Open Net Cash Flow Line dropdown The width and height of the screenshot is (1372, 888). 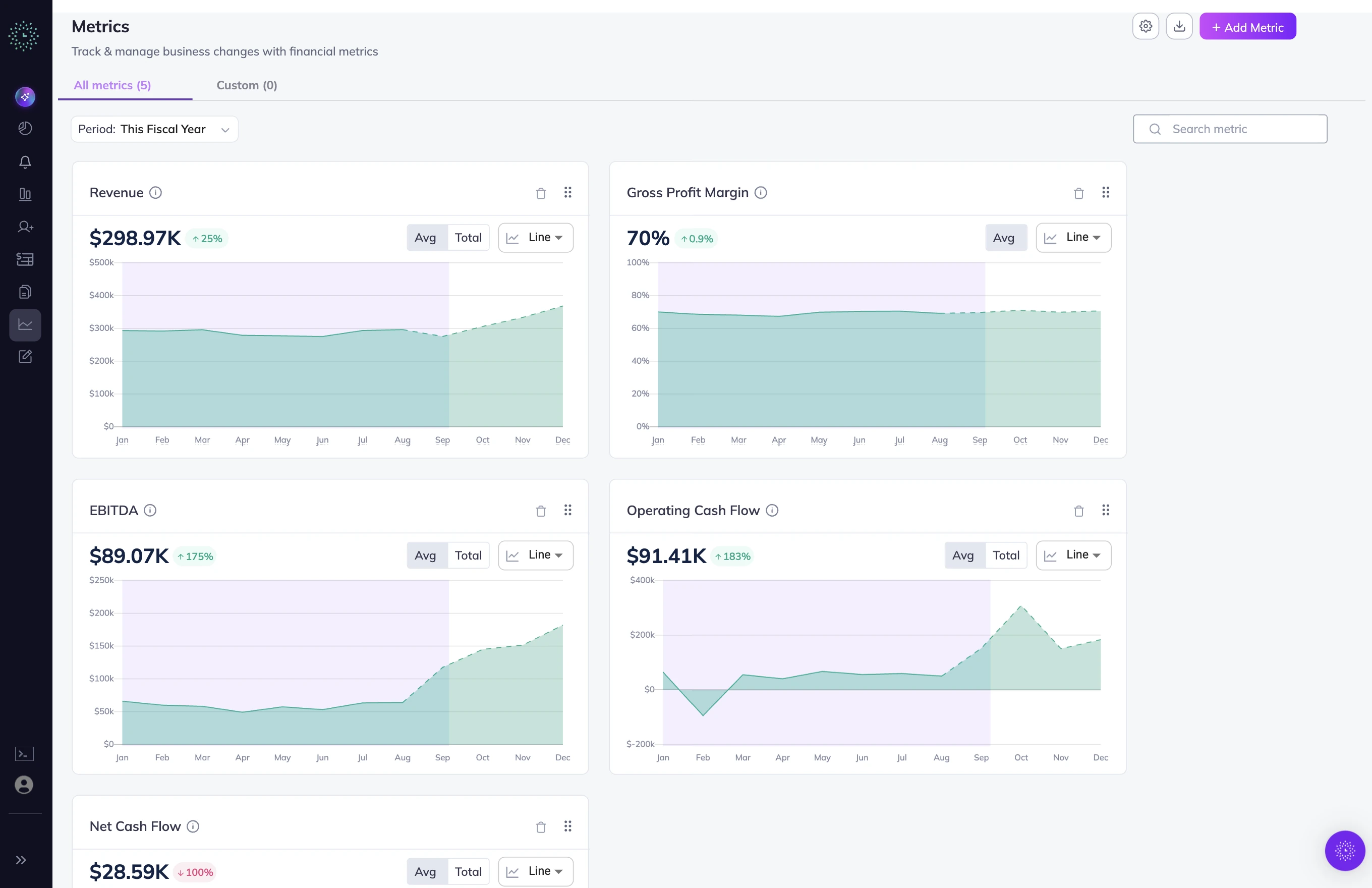pyautogui.click(x=536, y=872)
